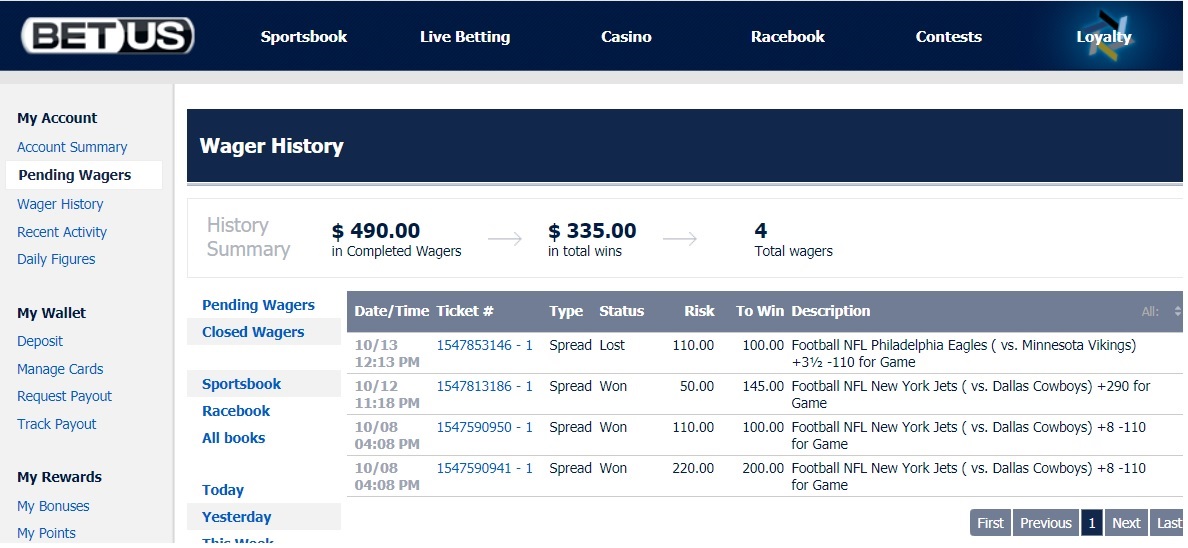Select page 1 in pagination
Image resolution: width=1188 pixels, height=548 pixels.
[1092, 523]
